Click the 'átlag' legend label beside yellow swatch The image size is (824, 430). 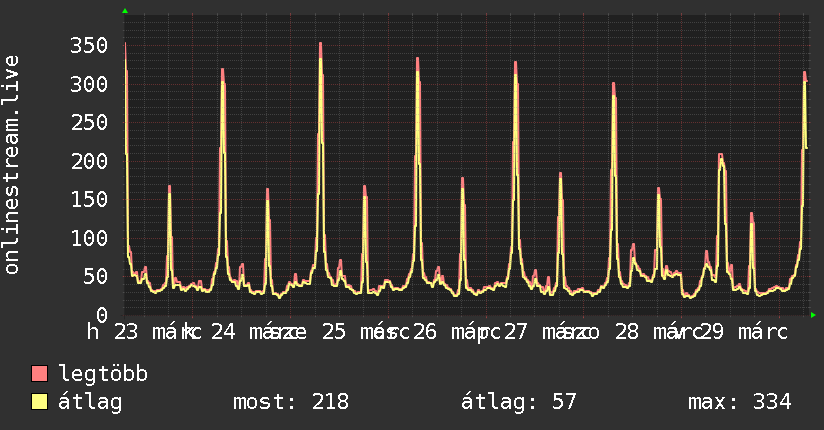click(x=90, y=402)
